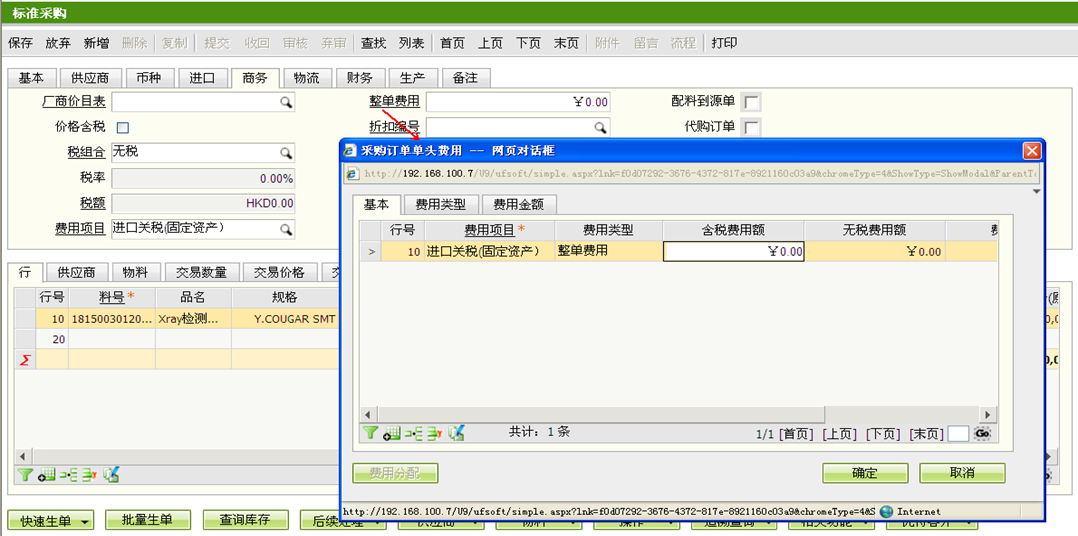Image resolution: width=1078 pixels, height=536 pixels.
Task: Expand the dialog header options arrow
Action: click(1036, 191)
